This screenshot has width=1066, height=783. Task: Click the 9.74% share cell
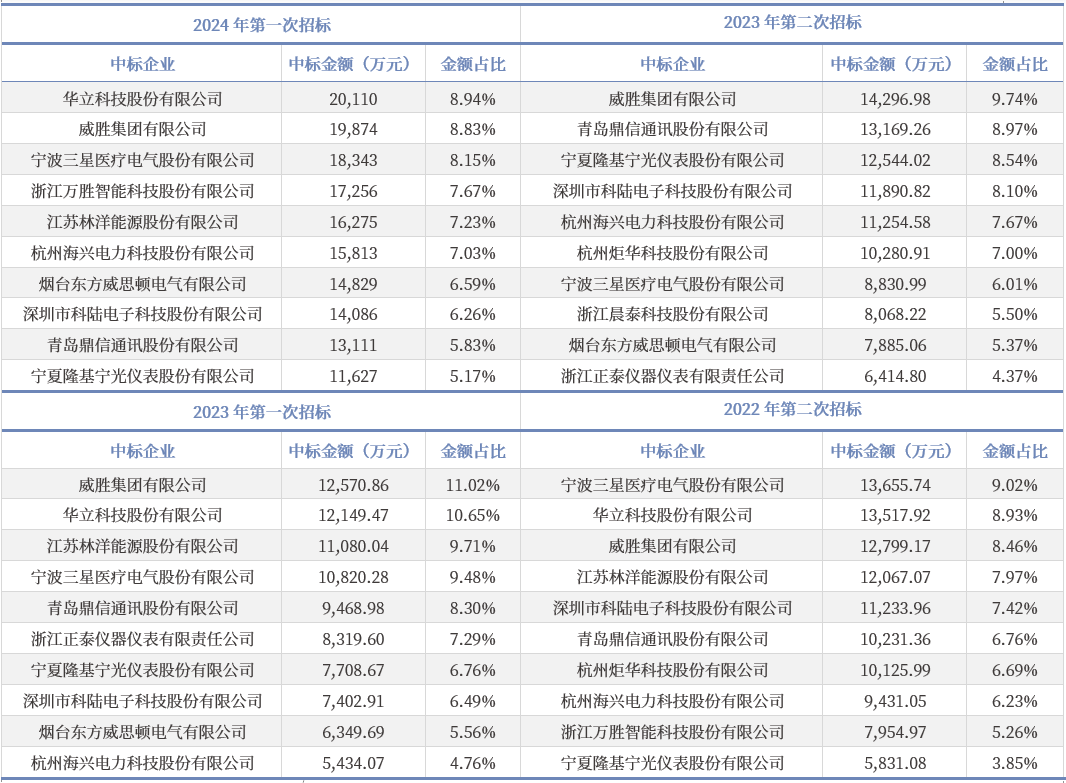click(x=1014, y=99)
